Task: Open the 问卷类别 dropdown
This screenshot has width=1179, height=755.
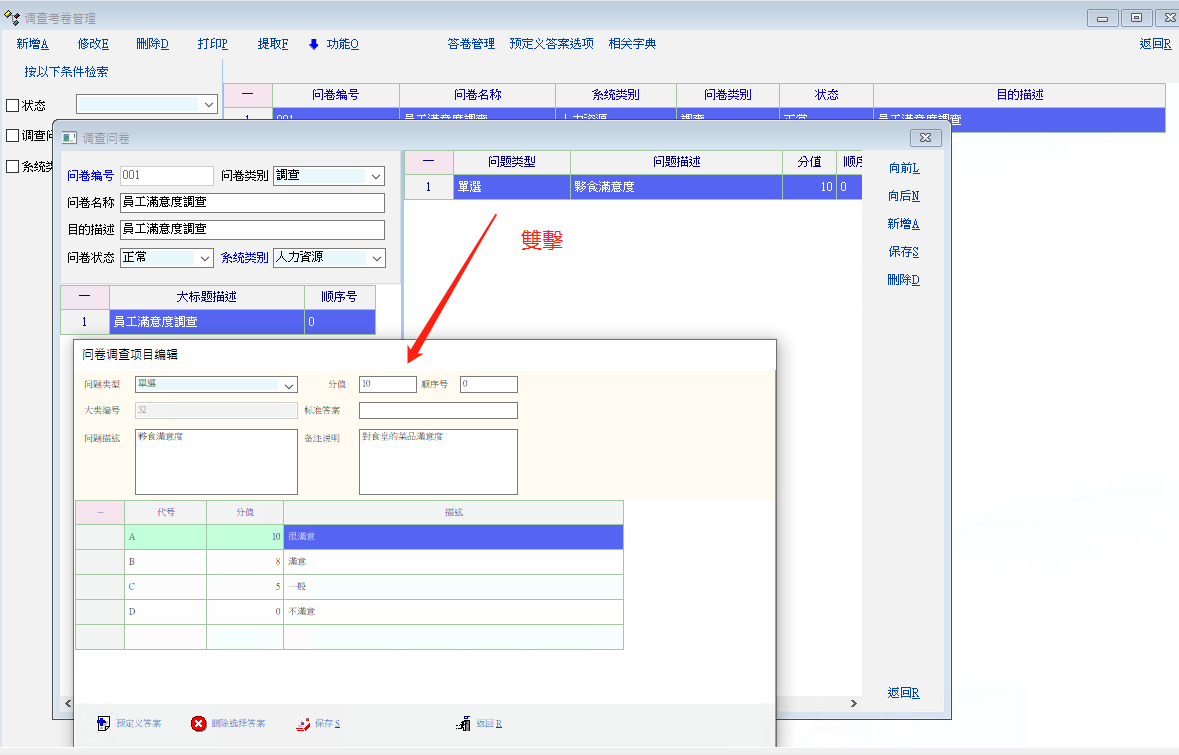Action: pos(375,176)
